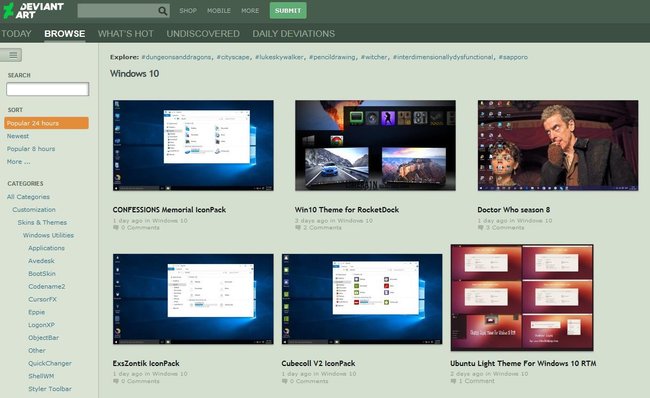Click comment icon under Ubuntu Light Theme

(453, 381)
